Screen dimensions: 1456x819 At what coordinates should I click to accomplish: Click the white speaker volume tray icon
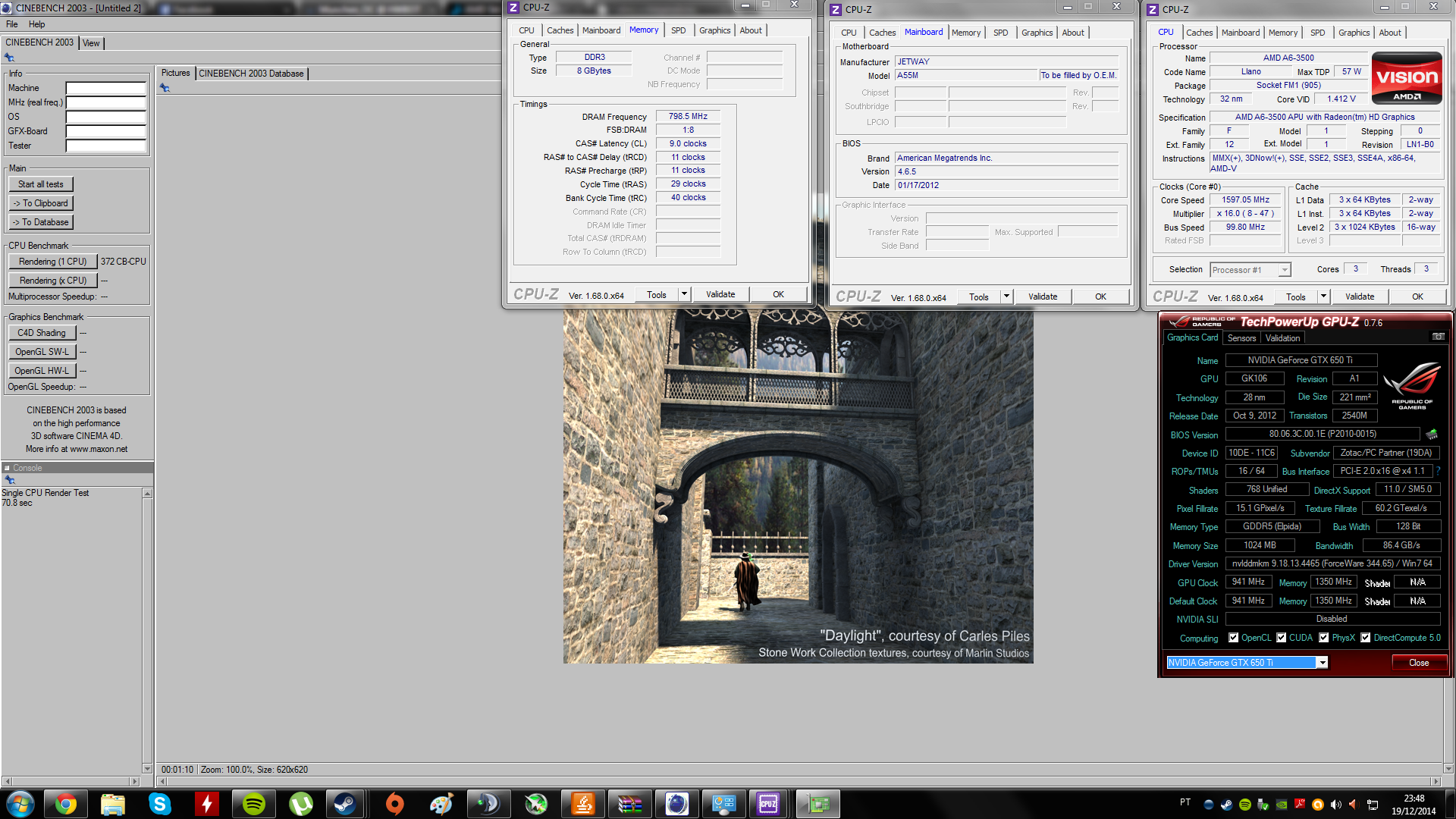coord(1336,805)
